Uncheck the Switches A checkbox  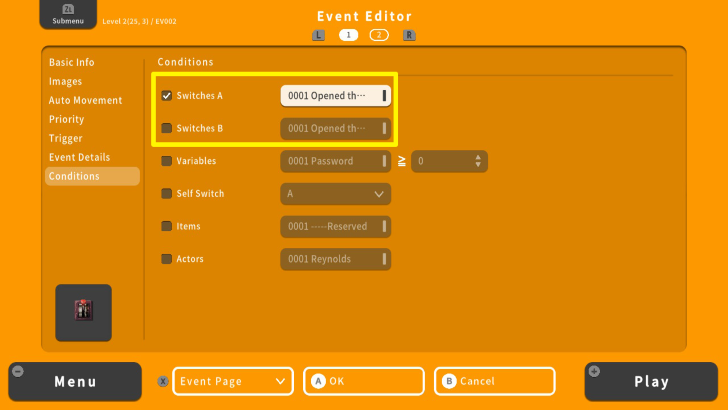pos(167,96)
